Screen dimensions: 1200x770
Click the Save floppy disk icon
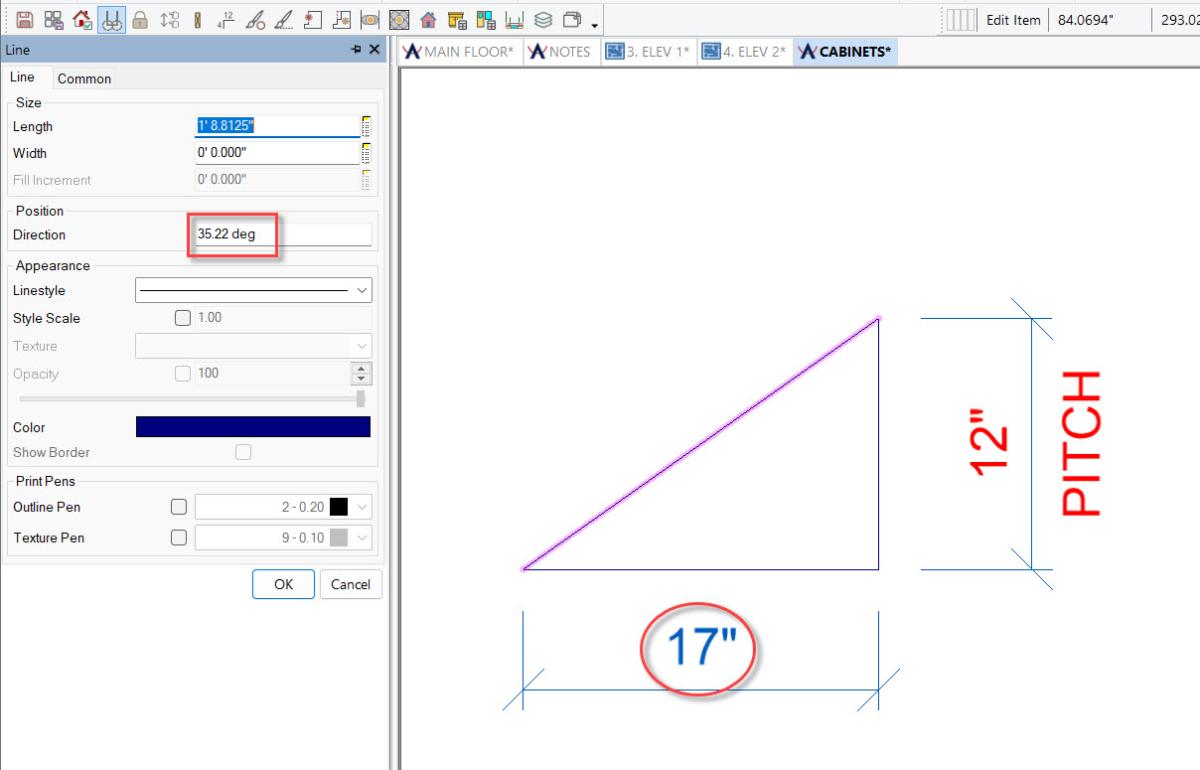pyautogui.click(x=25, y=20)
